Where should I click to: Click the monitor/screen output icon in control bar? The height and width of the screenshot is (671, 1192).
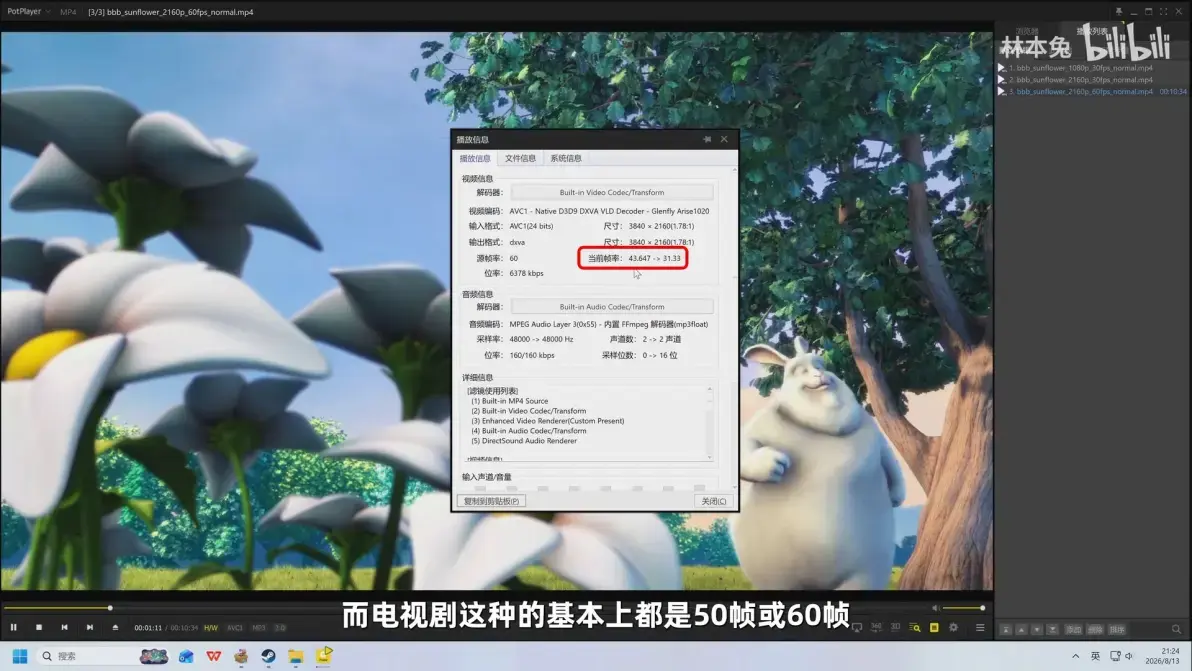coord(858,628)
